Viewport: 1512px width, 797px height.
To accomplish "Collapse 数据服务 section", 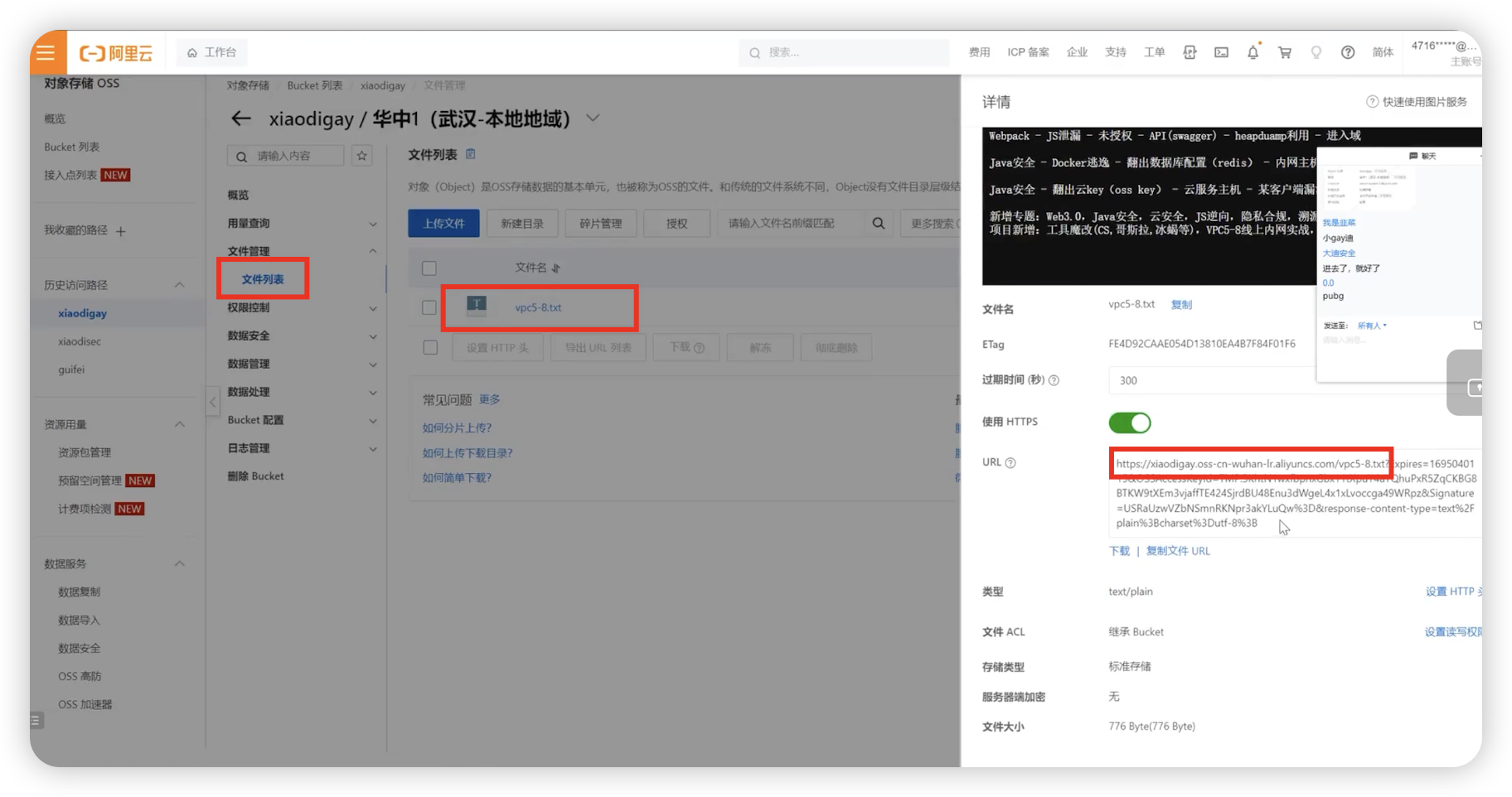I will tap(180, 563).
